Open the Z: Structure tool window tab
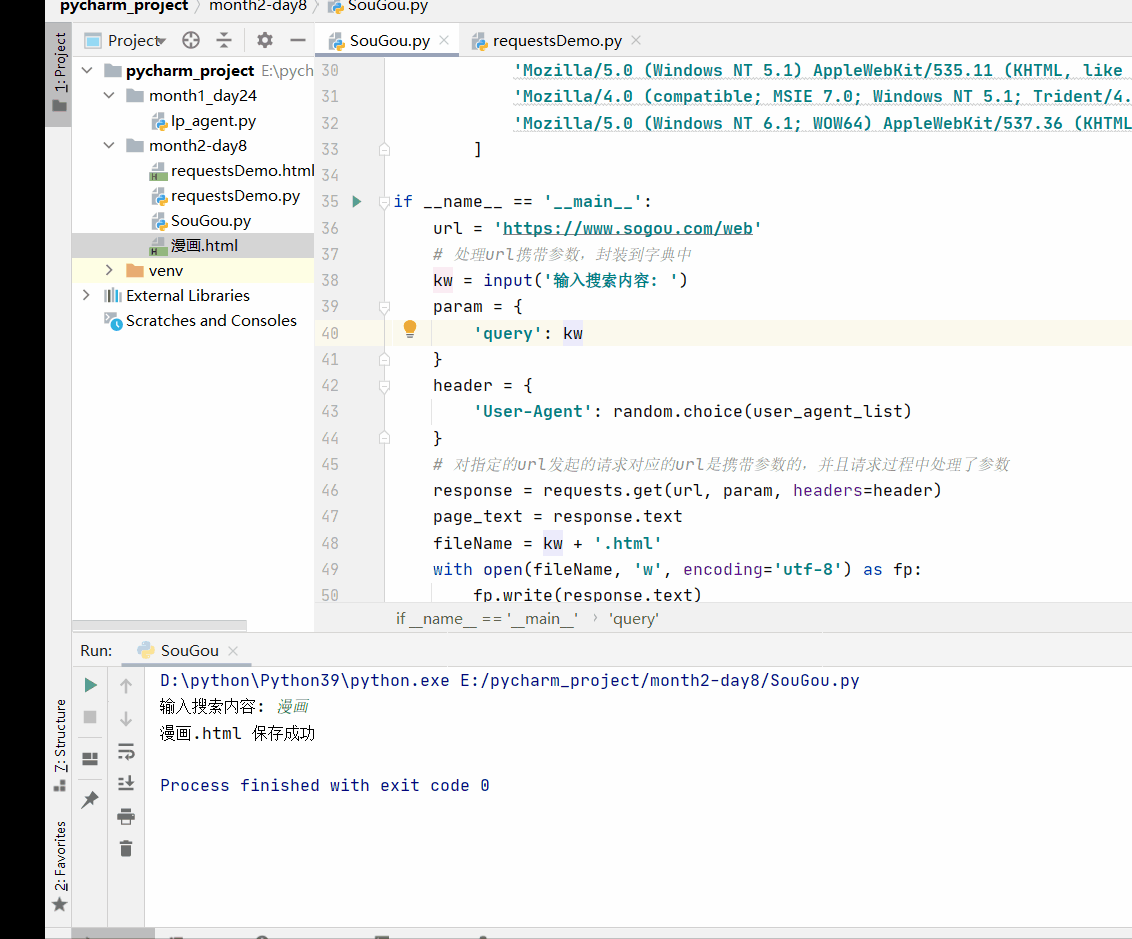The image size is (1132, 939). click(59, 744)
